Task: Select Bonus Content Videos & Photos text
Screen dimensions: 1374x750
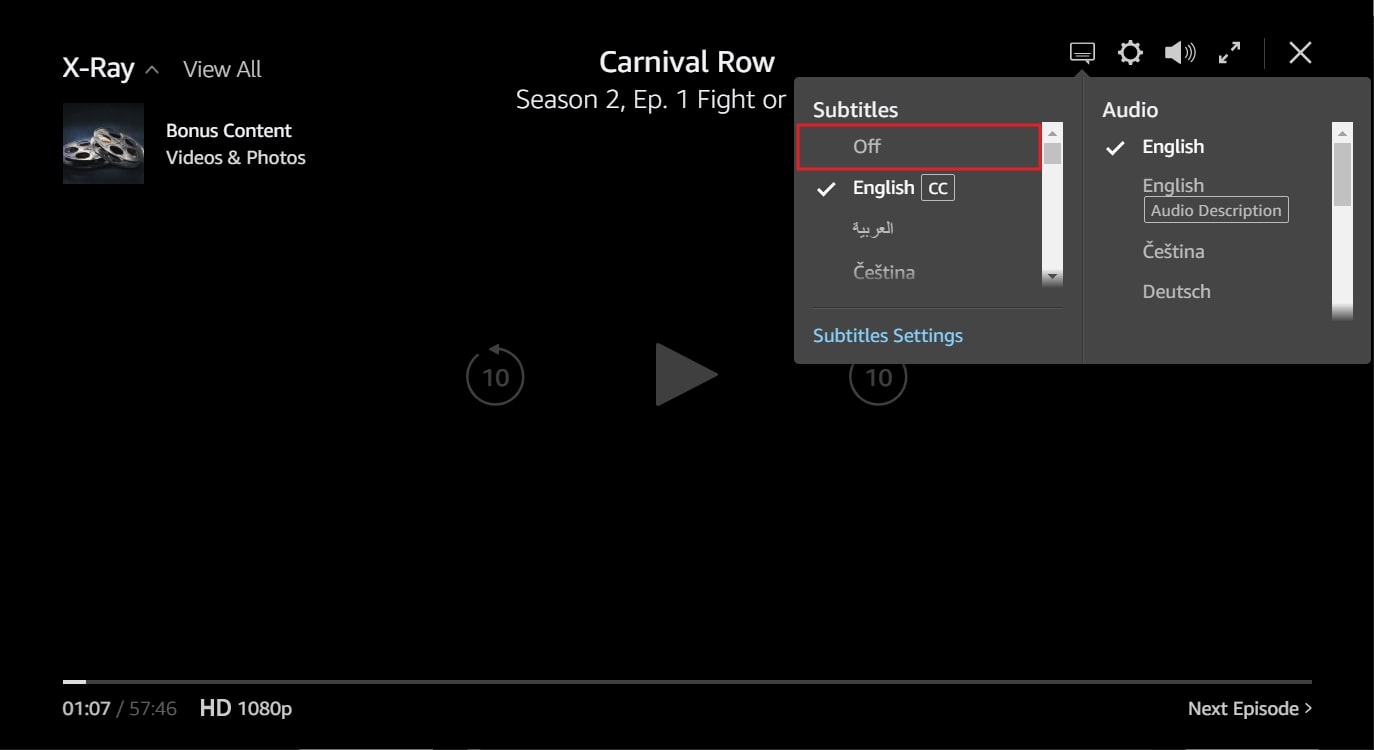Action: (236, 144)
